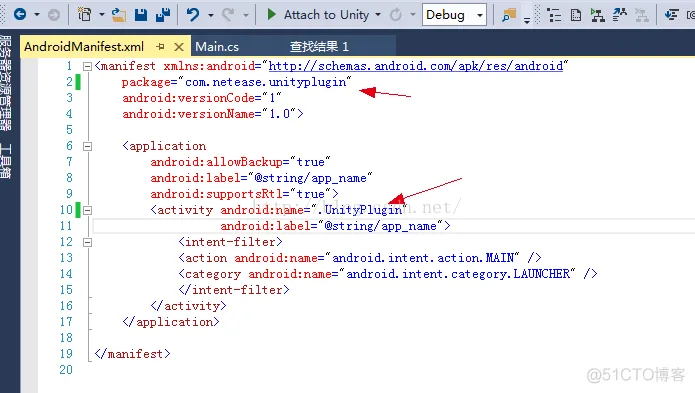The height and width of the screenshot is (393, 695).
Task: Undo the last action
Action: click(x=193, y=15)
